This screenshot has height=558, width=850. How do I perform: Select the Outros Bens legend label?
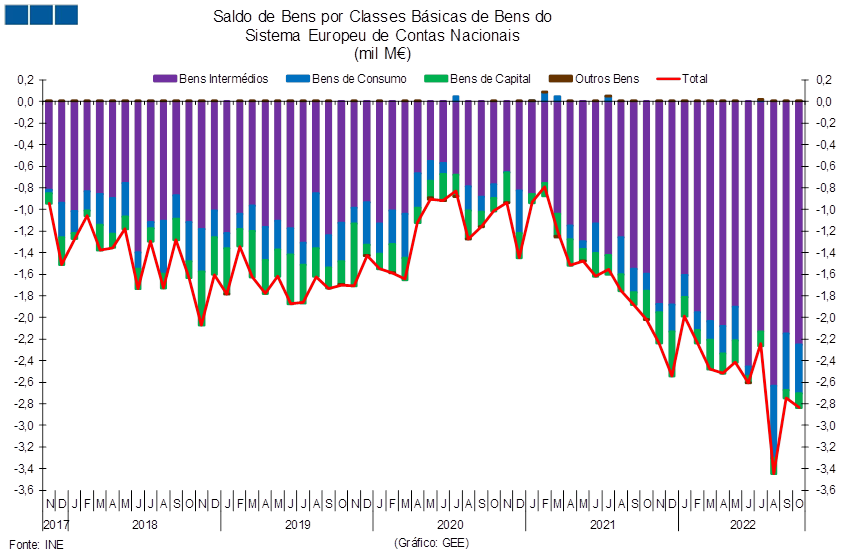point(607,79)
